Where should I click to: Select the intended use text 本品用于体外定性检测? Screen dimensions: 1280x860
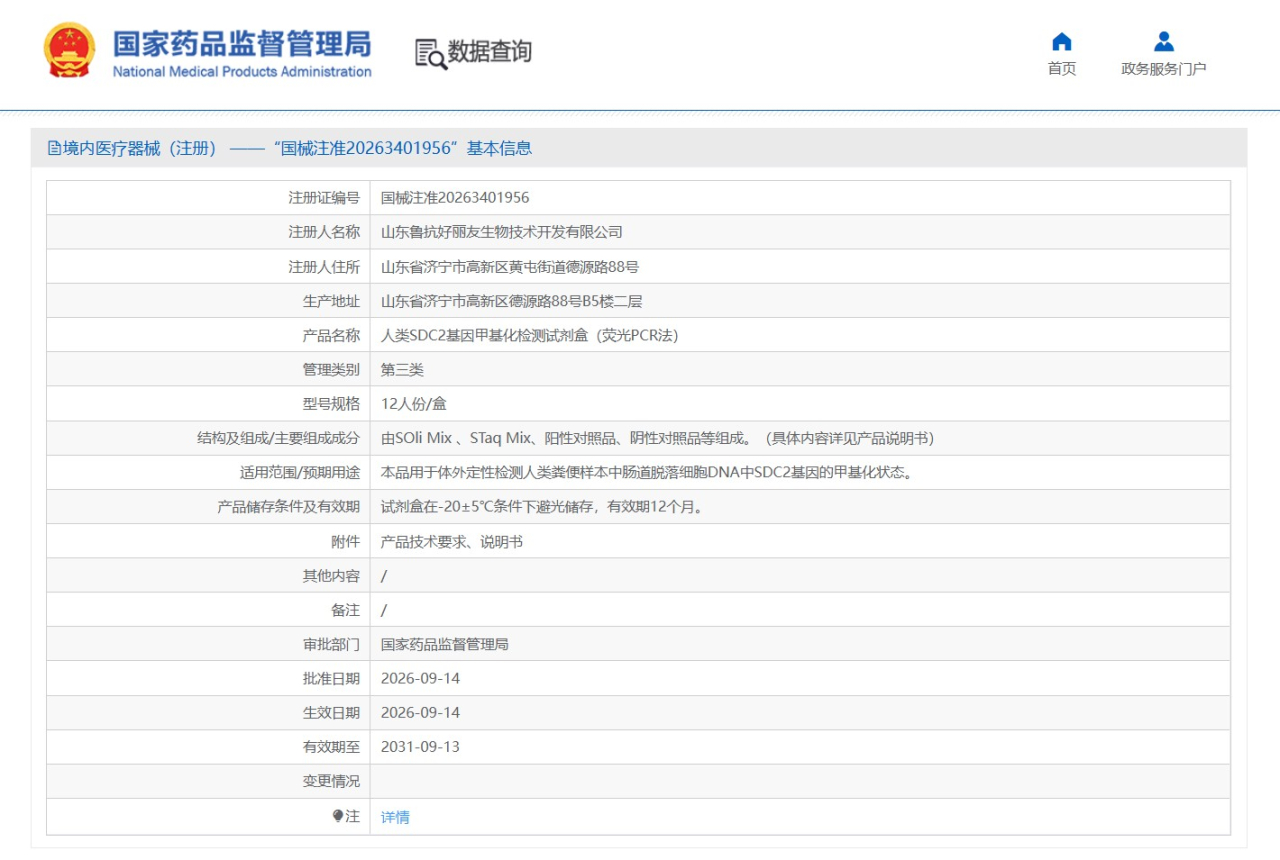[x=646, y=472]
